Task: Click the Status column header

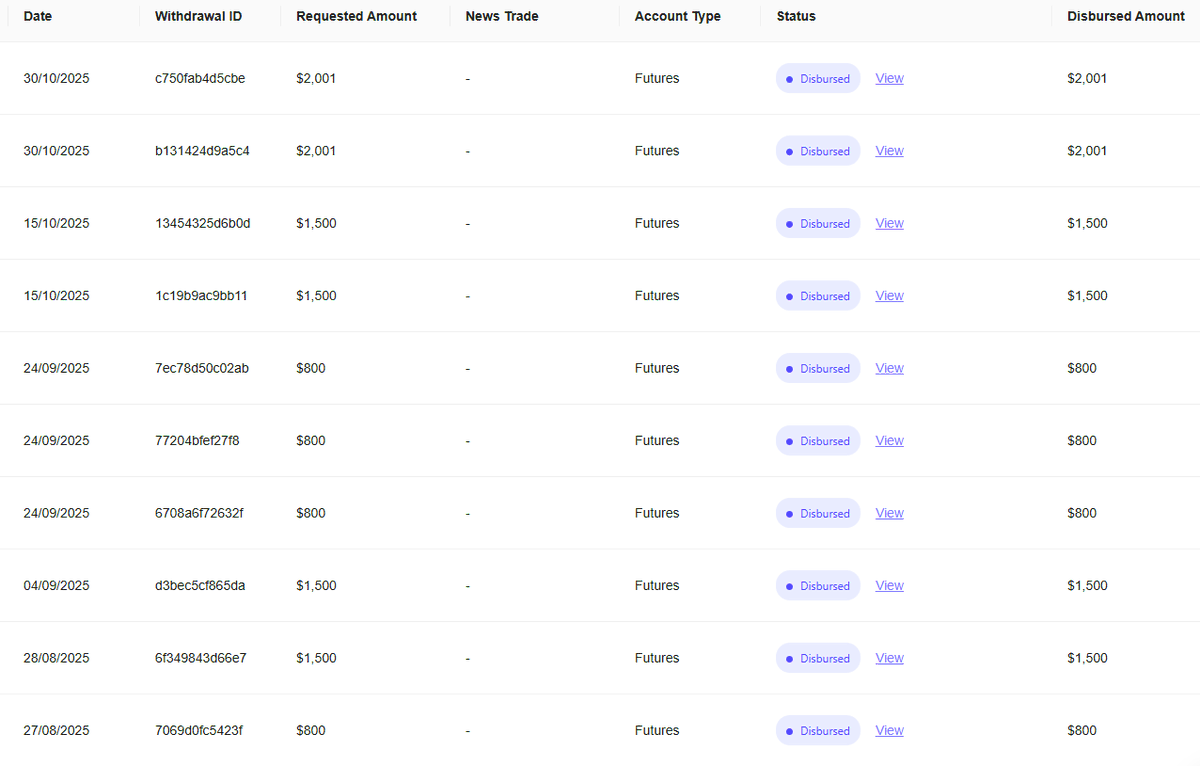Action: [x=796, y=16]
